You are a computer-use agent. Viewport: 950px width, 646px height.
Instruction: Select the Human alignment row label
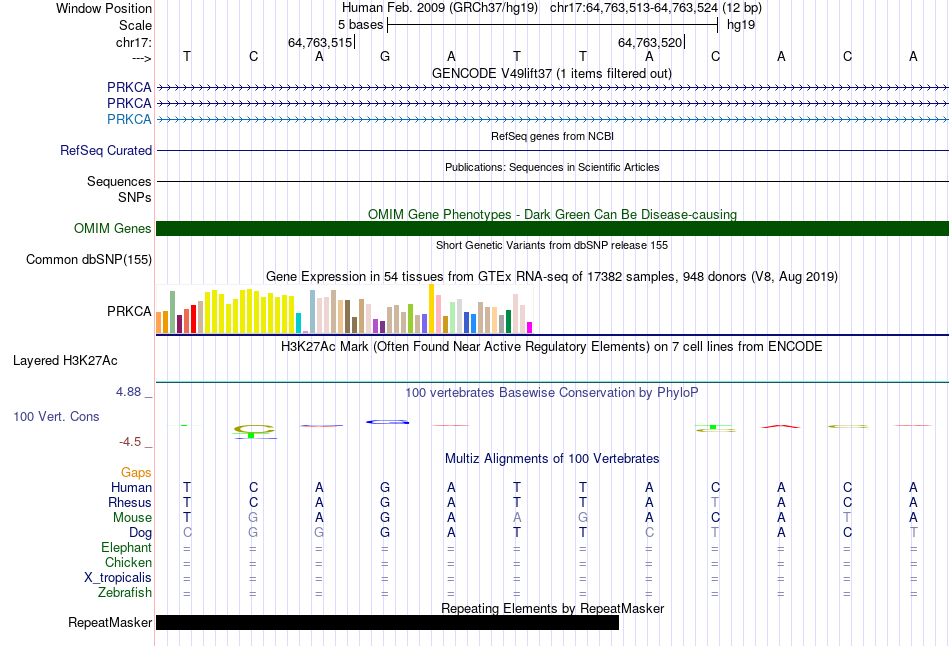[131, 487]
